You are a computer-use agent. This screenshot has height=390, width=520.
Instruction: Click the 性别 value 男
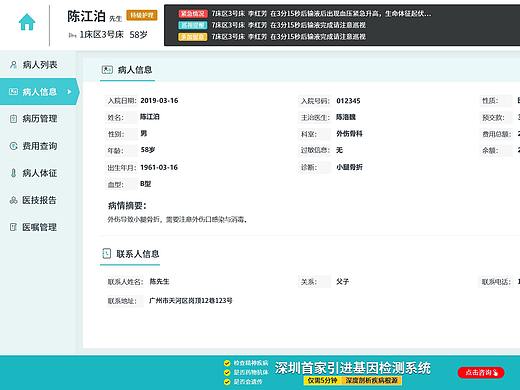click(x=144, y=134)
